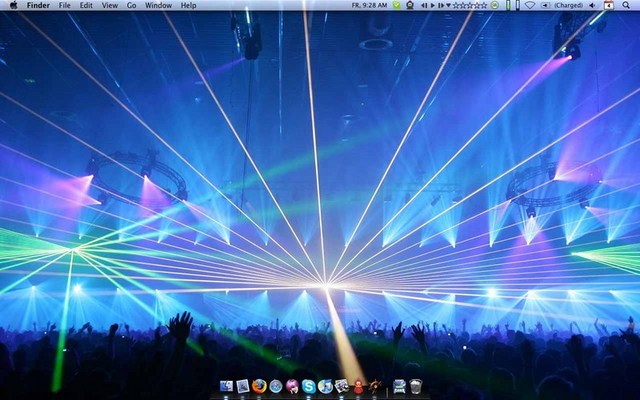
Task: Open the Apple menu
Action: pyautogui.click(x=13, y=5)
